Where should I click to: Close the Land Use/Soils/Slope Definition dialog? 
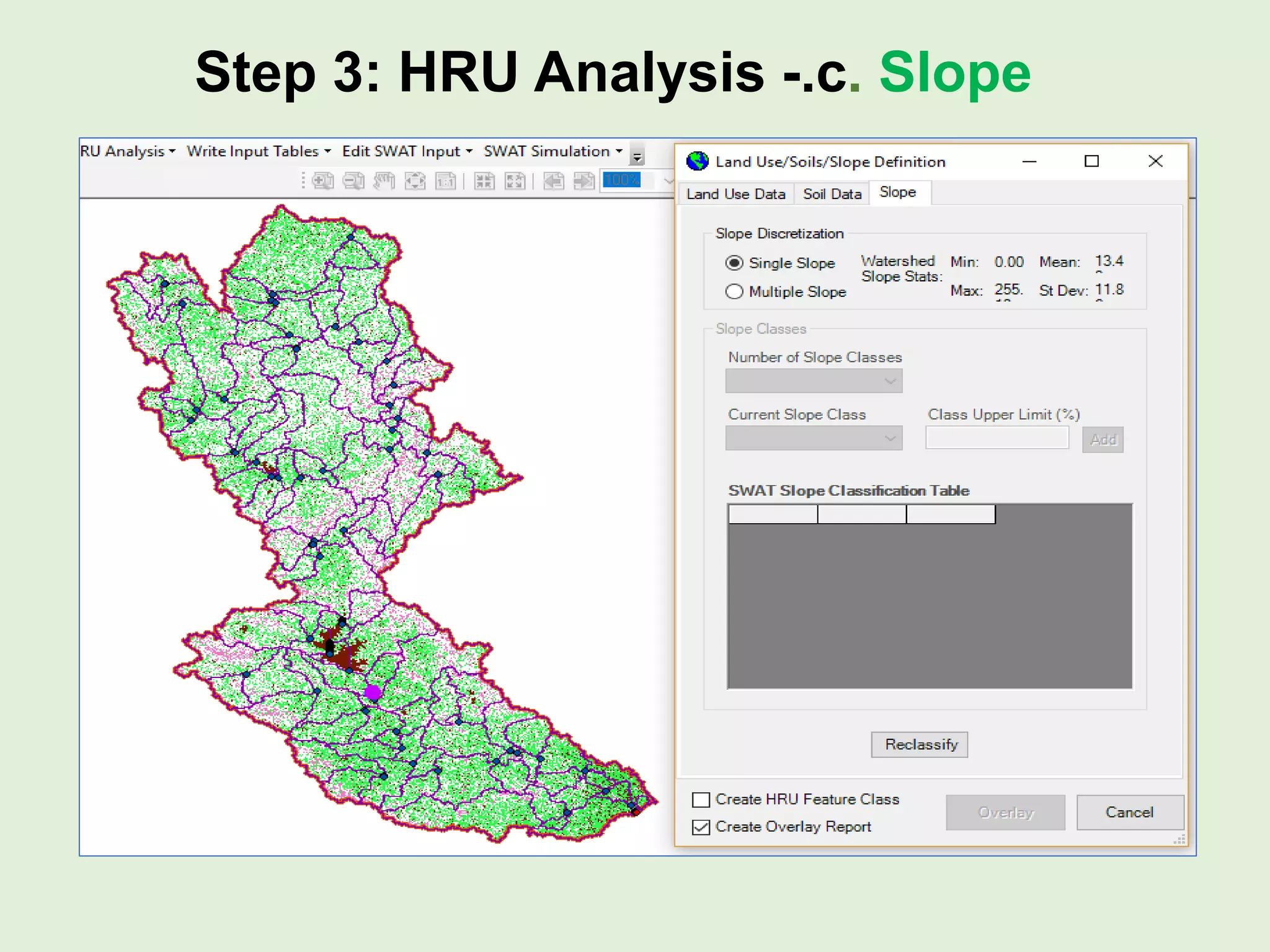tap(1155, 161)
